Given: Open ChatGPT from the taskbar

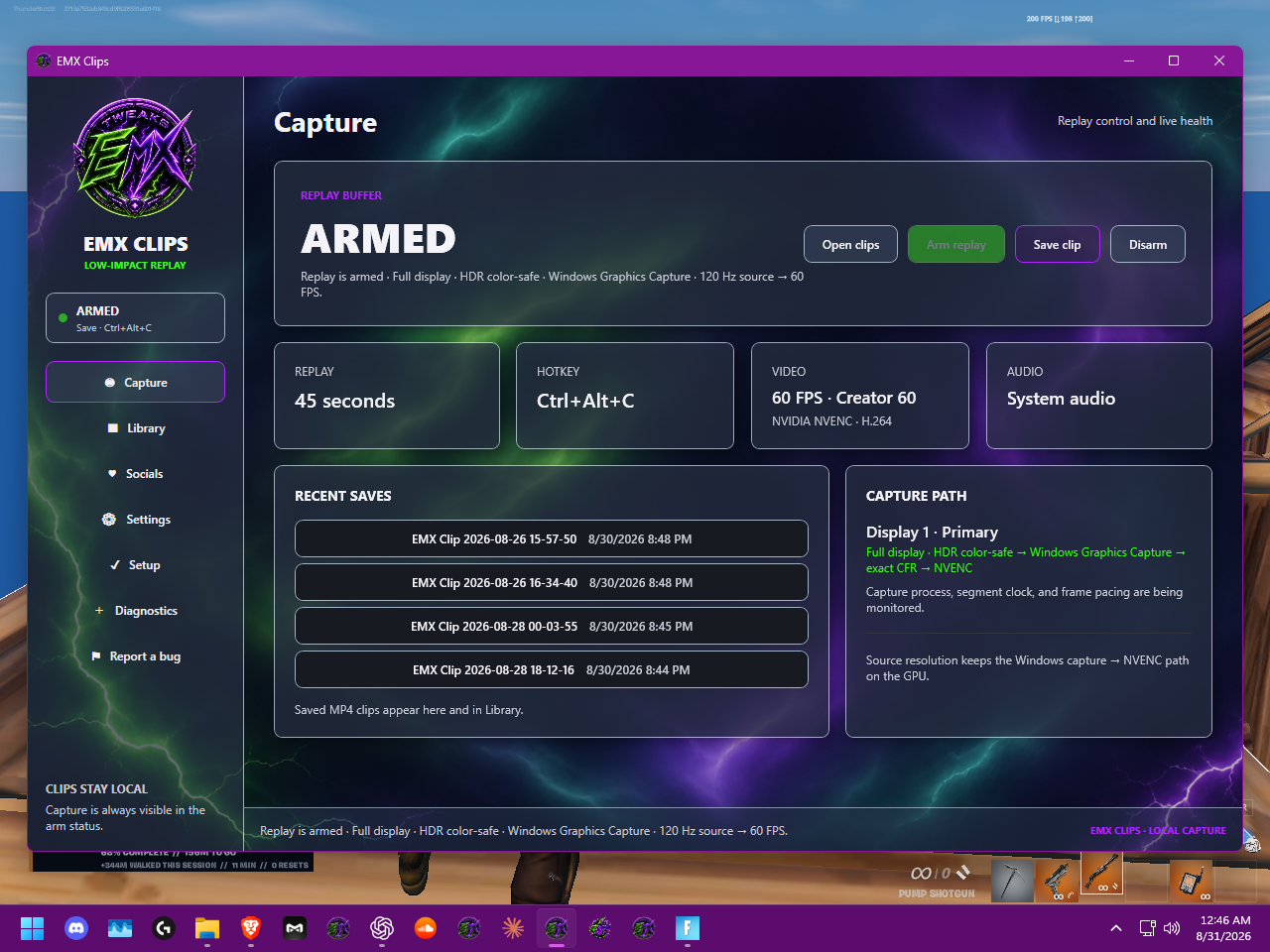Looking at the screenshot, I should tap(382, 928).
